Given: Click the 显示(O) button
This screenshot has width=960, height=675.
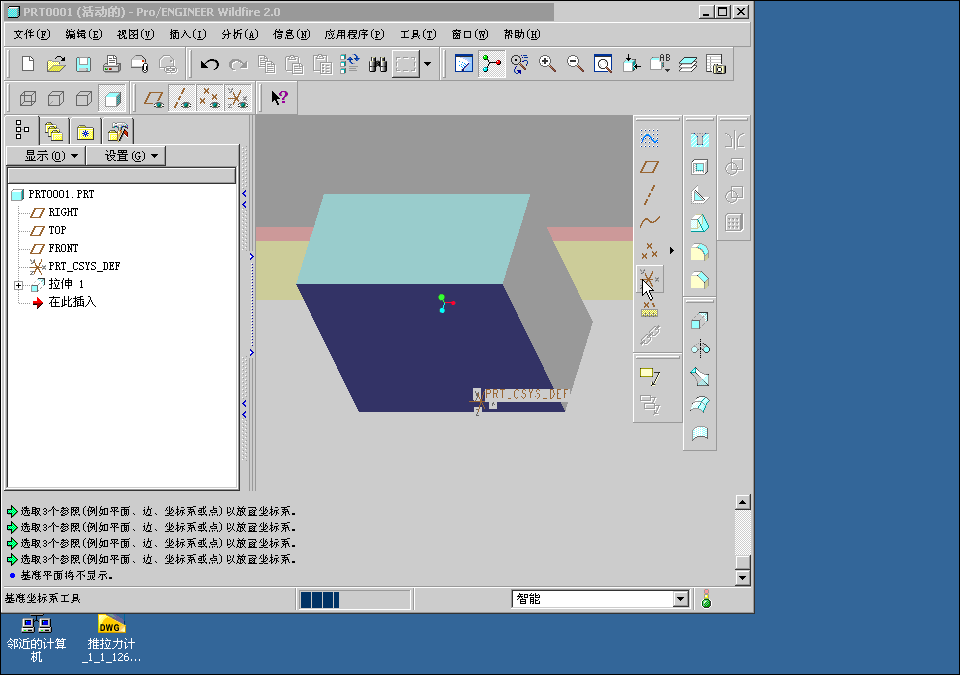Looking at the screenshot, I should click(x=45, y=156).
